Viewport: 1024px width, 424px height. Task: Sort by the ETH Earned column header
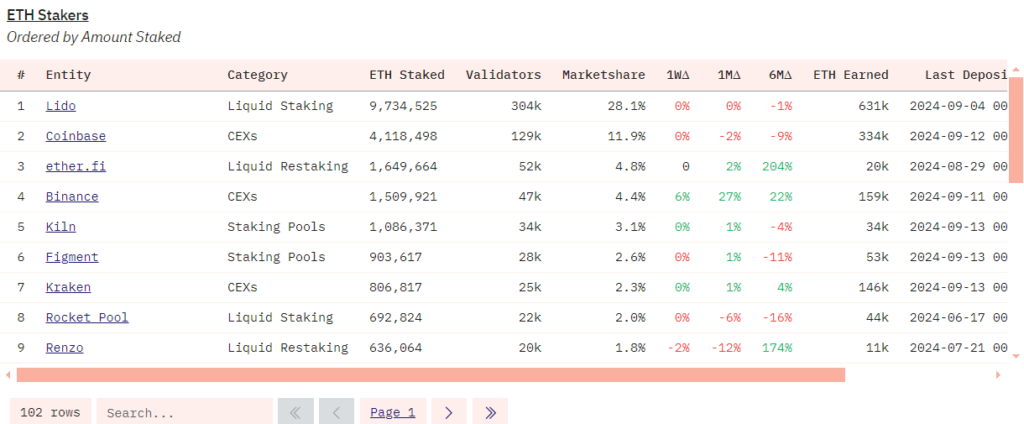850,74
